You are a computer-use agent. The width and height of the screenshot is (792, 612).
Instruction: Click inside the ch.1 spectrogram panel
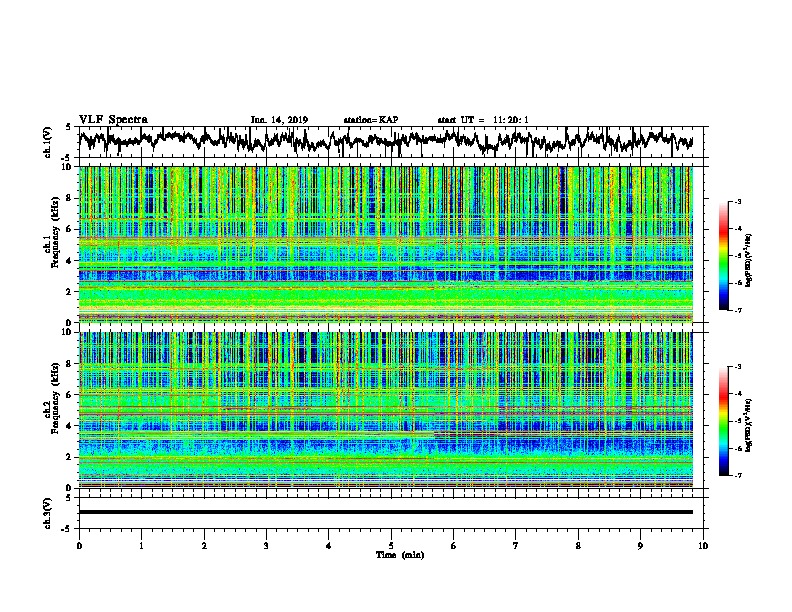point(386,244)
